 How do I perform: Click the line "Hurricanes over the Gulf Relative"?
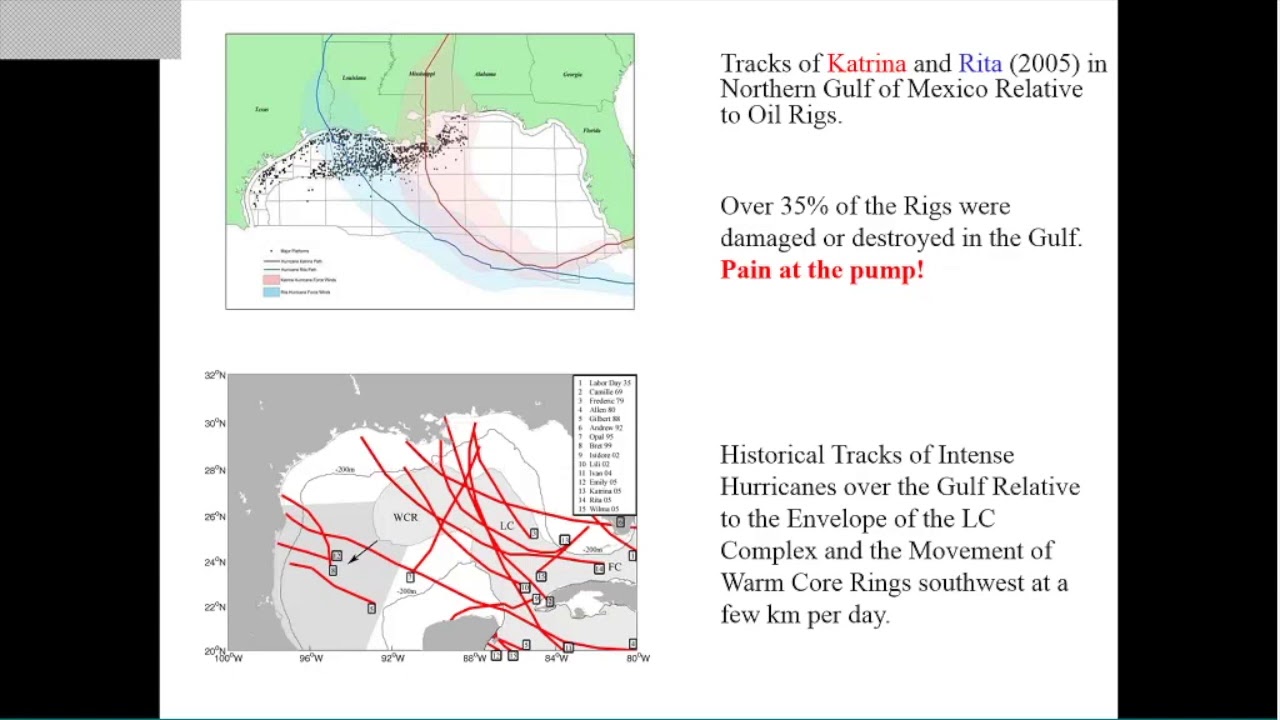pos(900,487)
